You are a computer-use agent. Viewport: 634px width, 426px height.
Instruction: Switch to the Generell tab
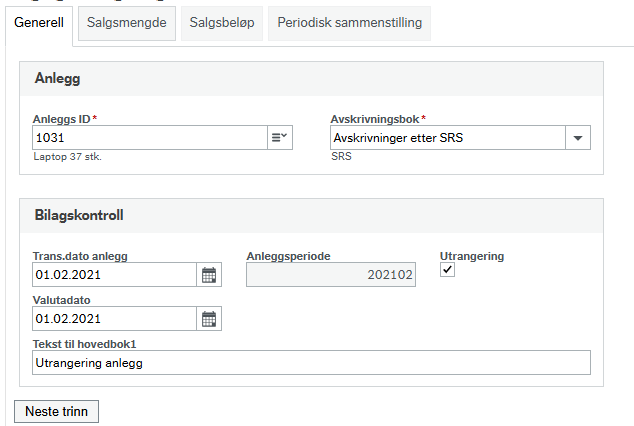coord(39,23)
